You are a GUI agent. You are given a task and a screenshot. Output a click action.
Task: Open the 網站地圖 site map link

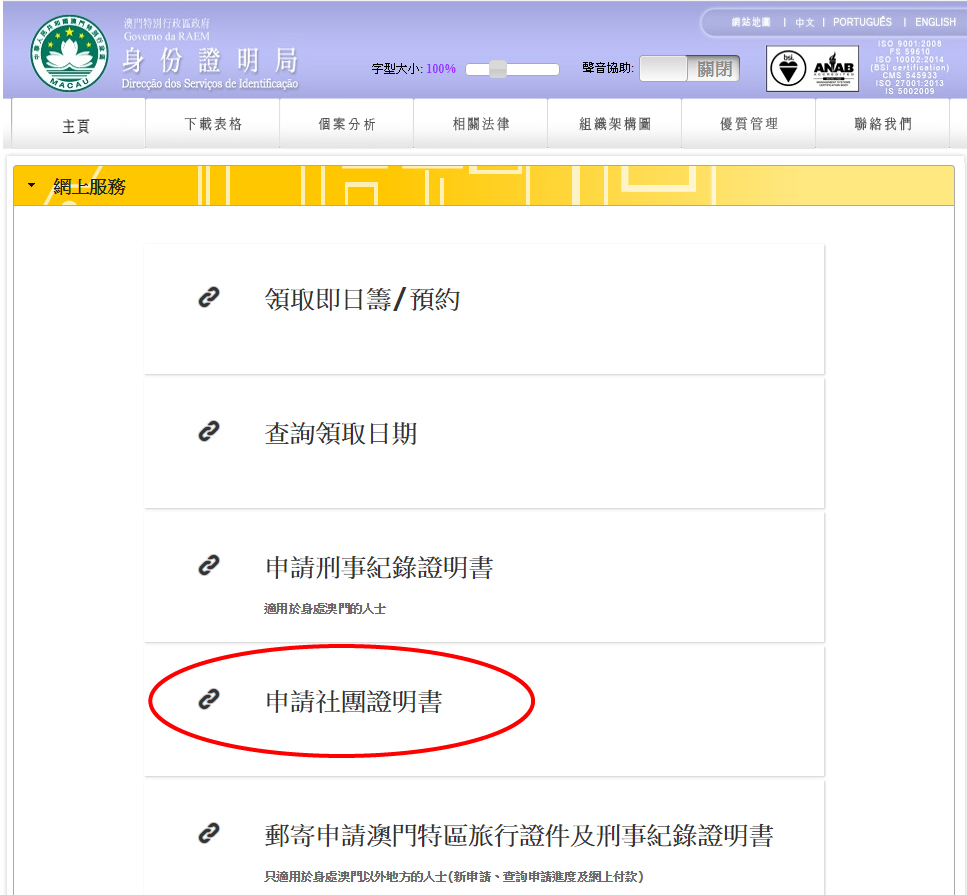[750, 22]
